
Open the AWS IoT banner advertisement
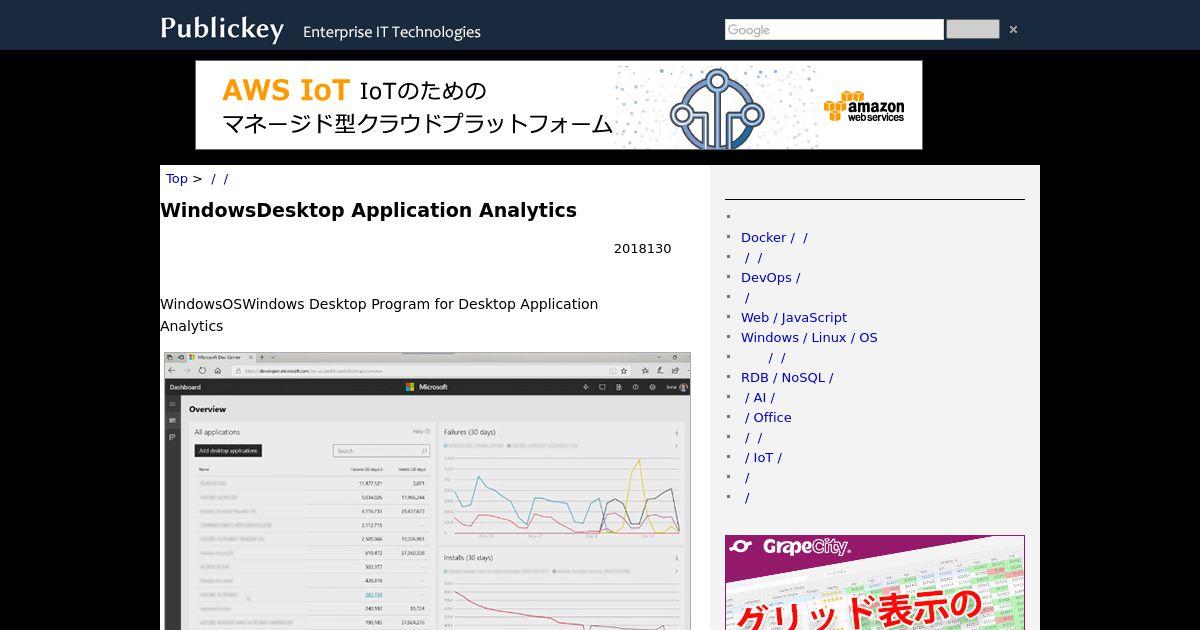coord(559,105)
